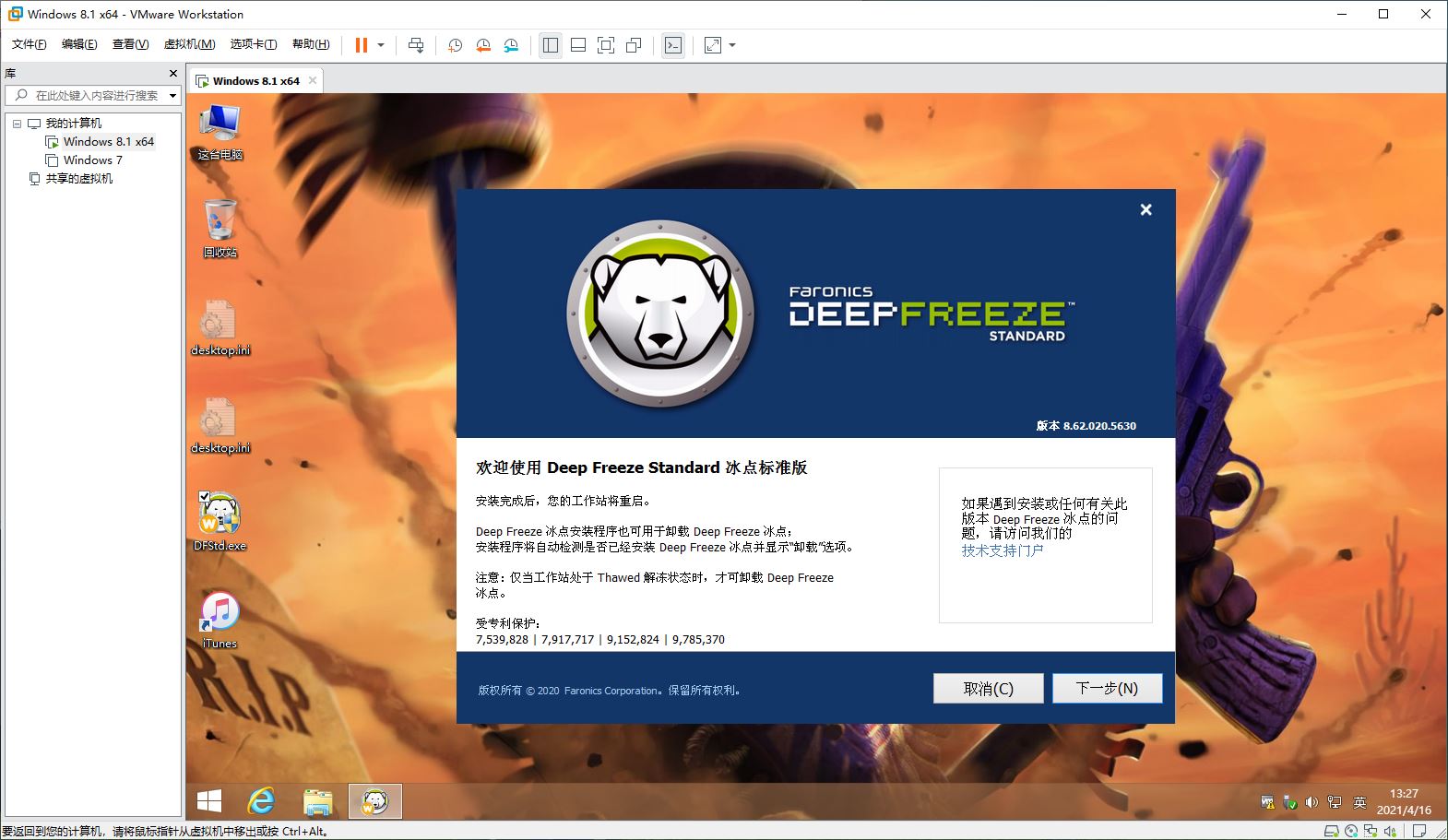Close the Windows 8.1 x64 tab
Image resolution: width=1448 pixels, height=840 pixels.
[313, 80]
